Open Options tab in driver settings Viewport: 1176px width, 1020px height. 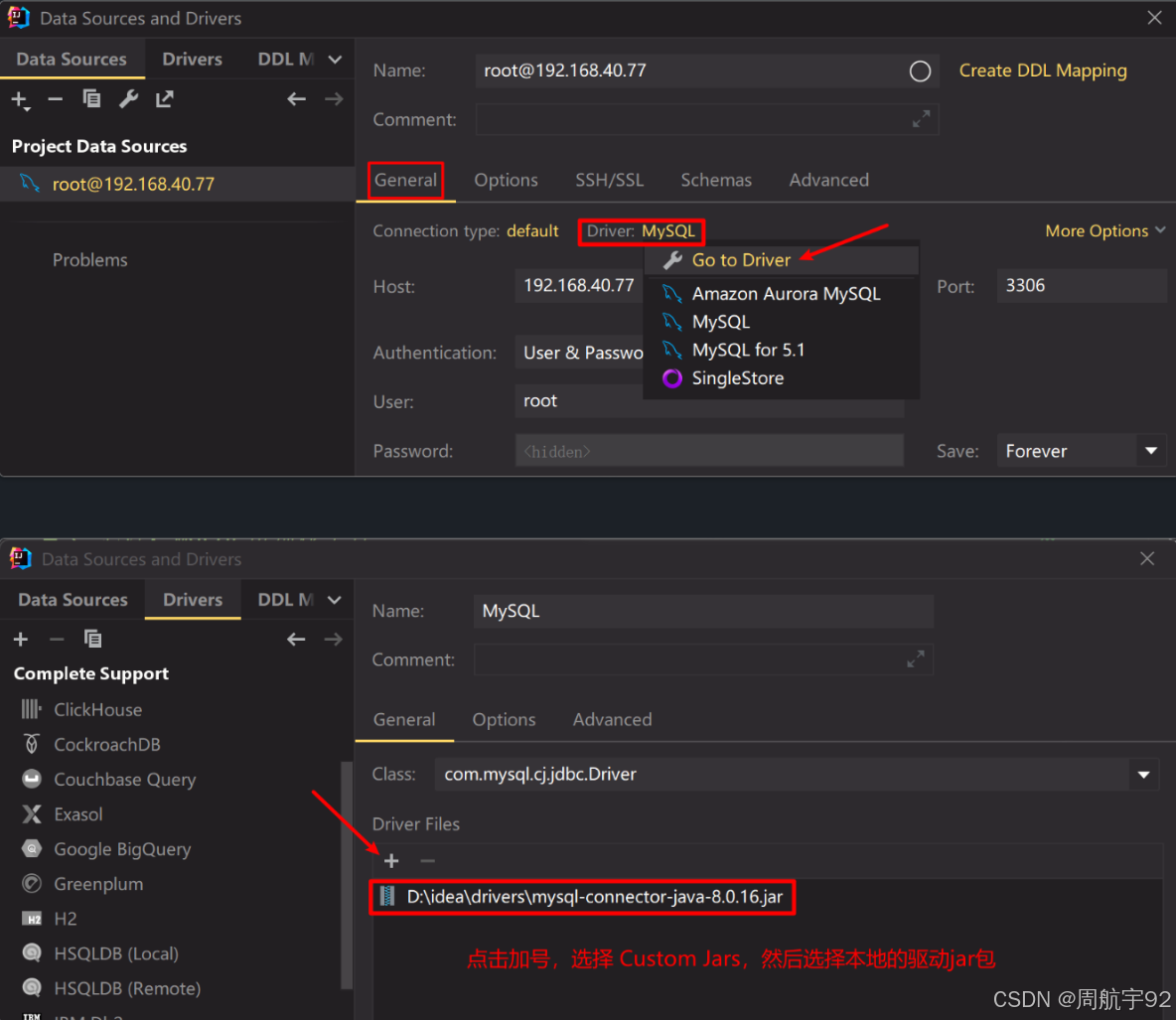pyautogui.click(x=504, y=720)
